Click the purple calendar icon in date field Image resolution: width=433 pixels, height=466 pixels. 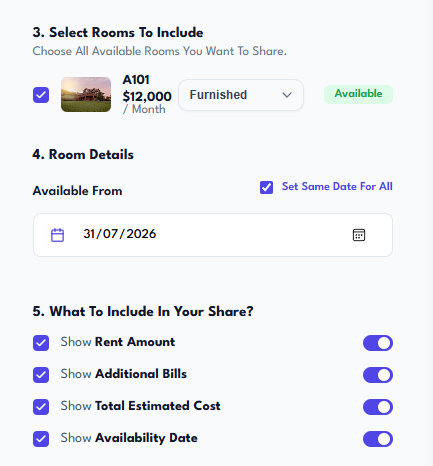point(57,235)
